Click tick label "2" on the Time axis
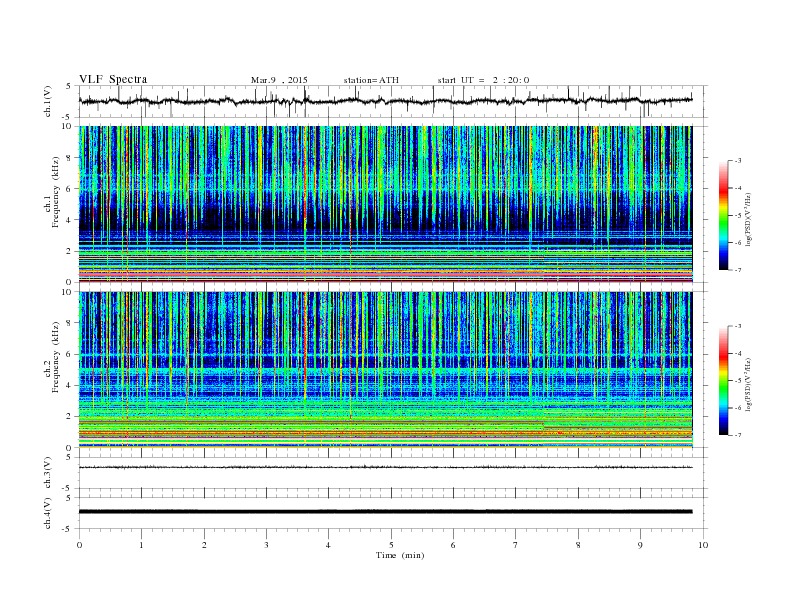 (204, 545)
